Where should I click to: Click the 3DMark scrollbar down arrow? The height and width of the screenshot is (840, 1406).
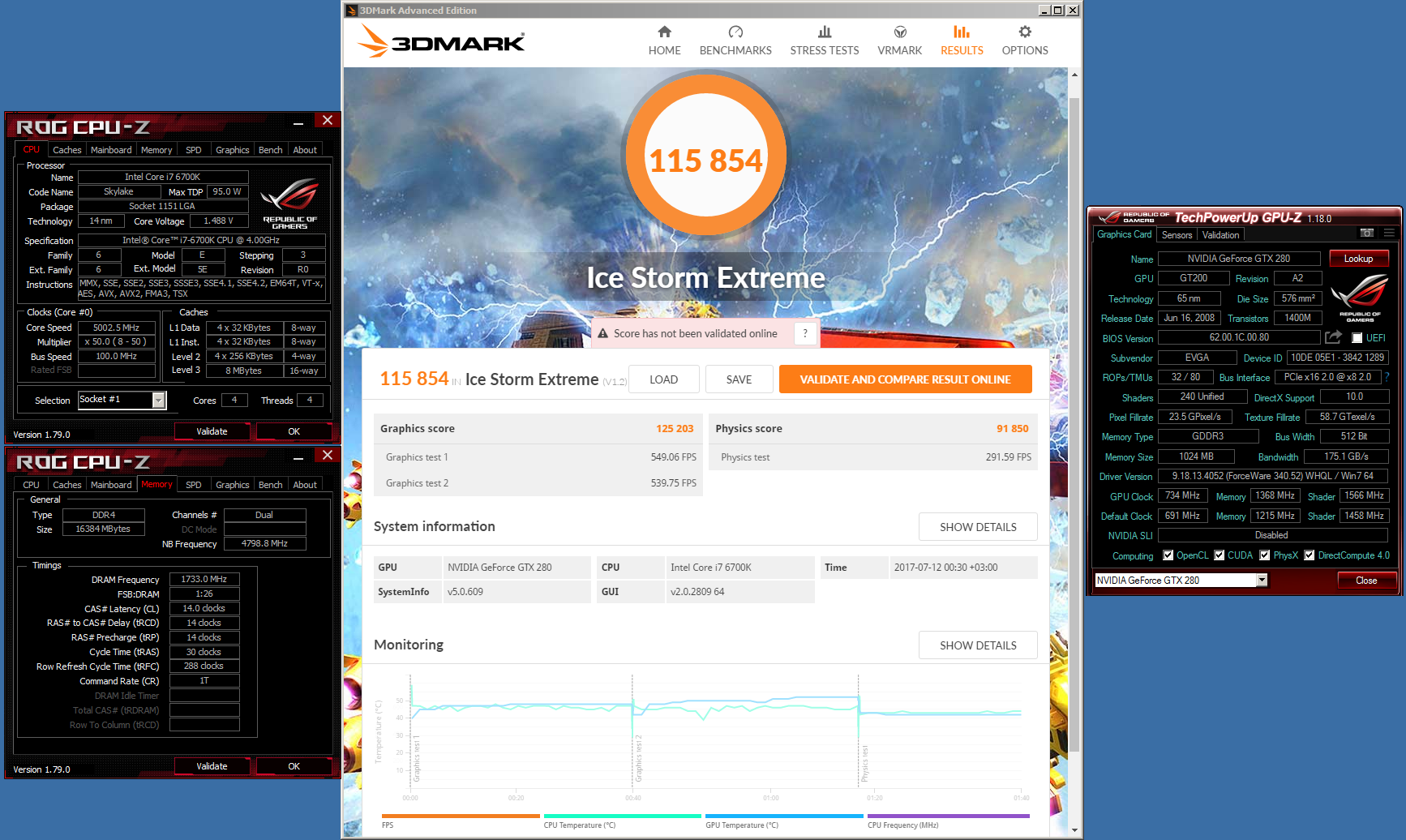click(1074, 830)
